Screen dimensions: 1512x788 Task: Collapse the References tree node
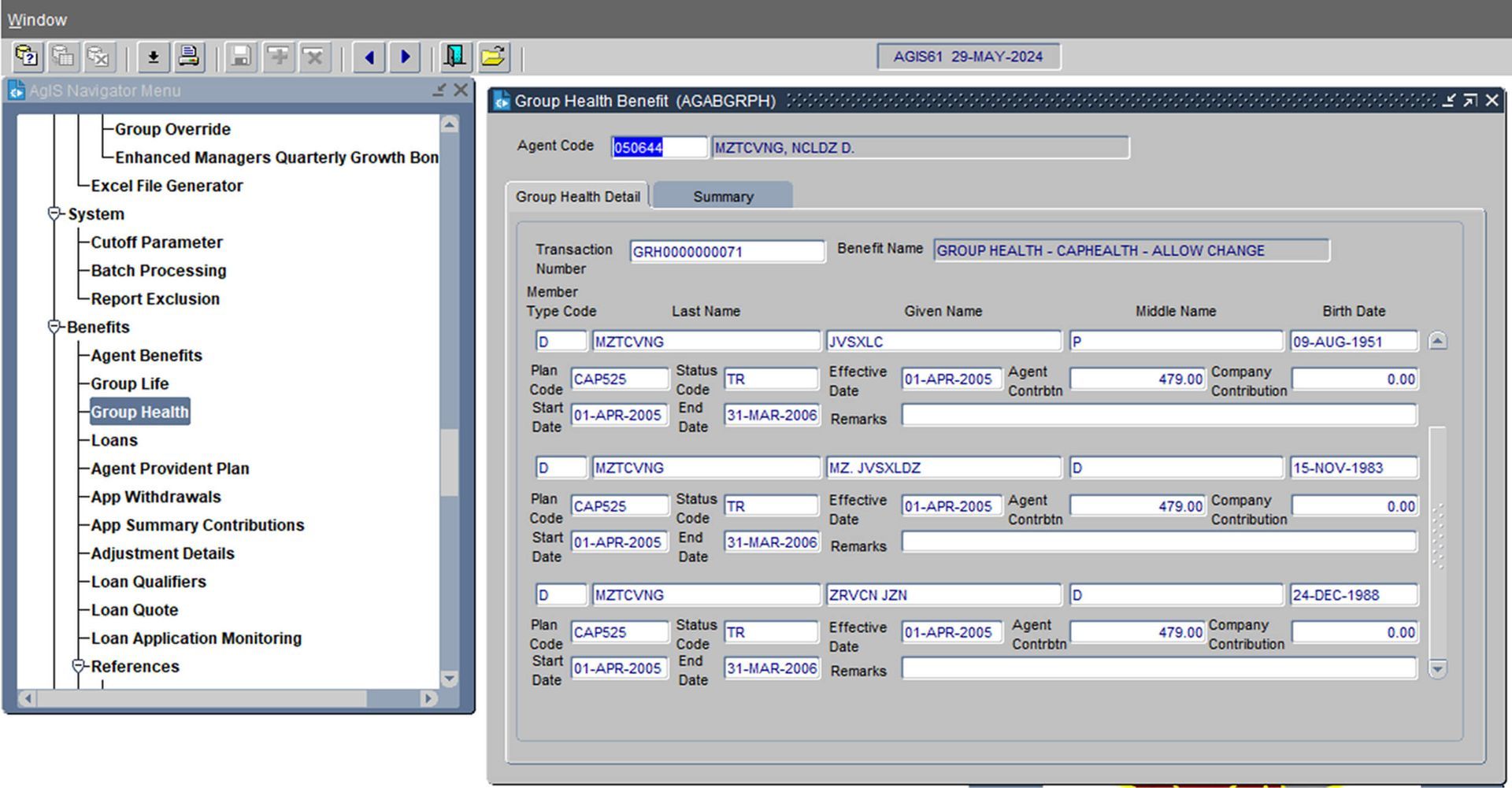[x=78, y=666]
